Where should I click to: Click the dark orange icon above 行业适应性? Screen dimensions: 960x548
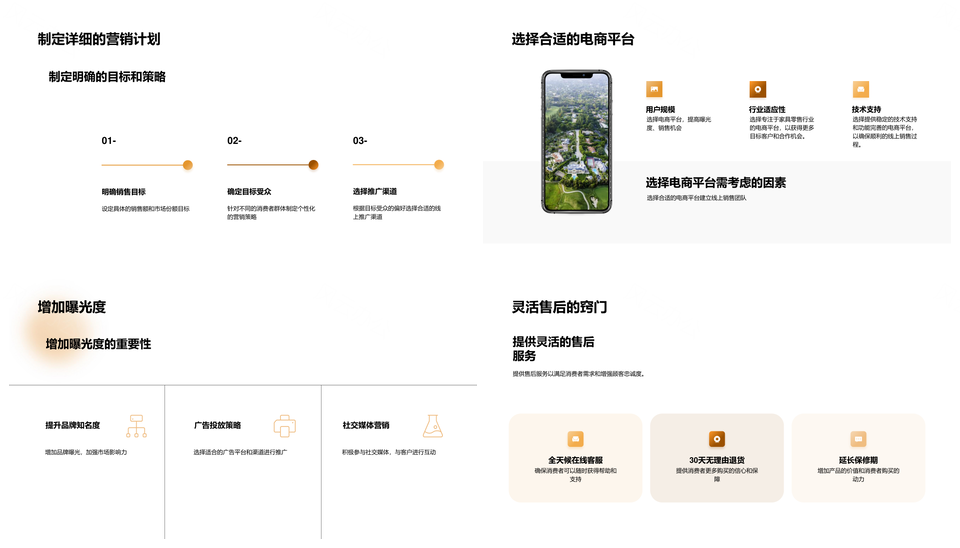point(757,89)
